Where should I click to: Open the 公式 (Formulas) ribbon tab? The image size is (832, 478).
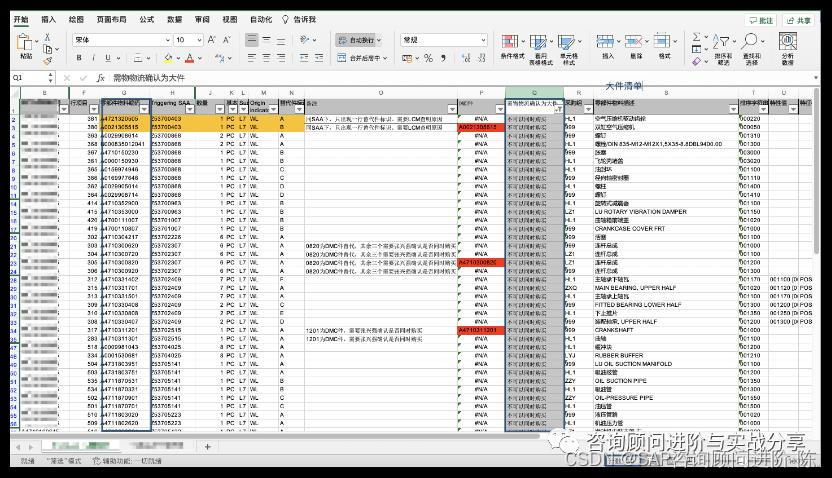point(147,19)
